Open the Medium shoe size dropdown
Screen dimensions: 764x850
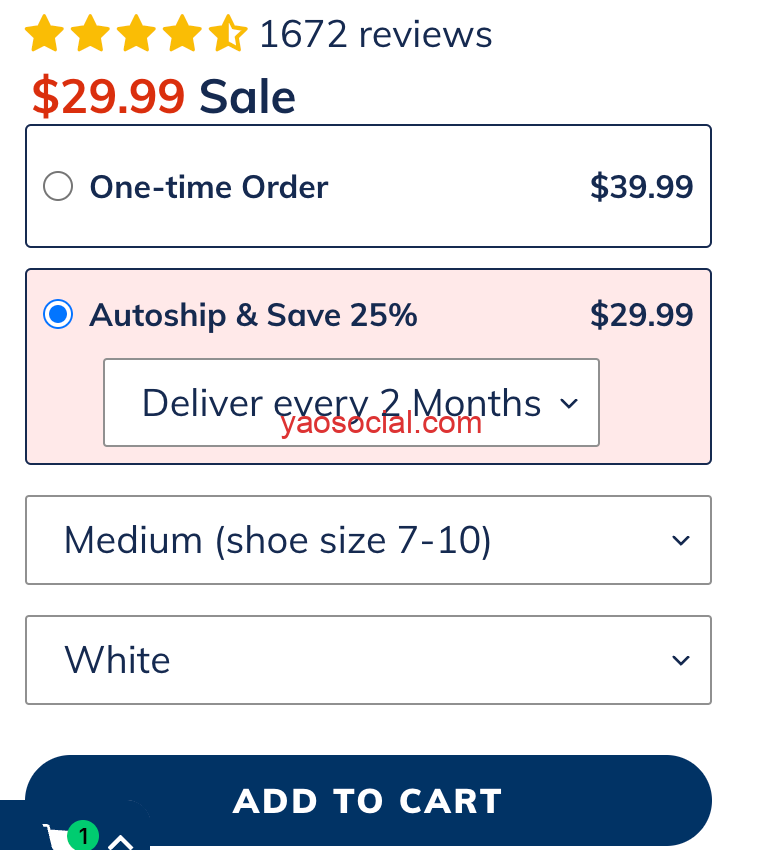pyautogui.click(x=367, y=541)
